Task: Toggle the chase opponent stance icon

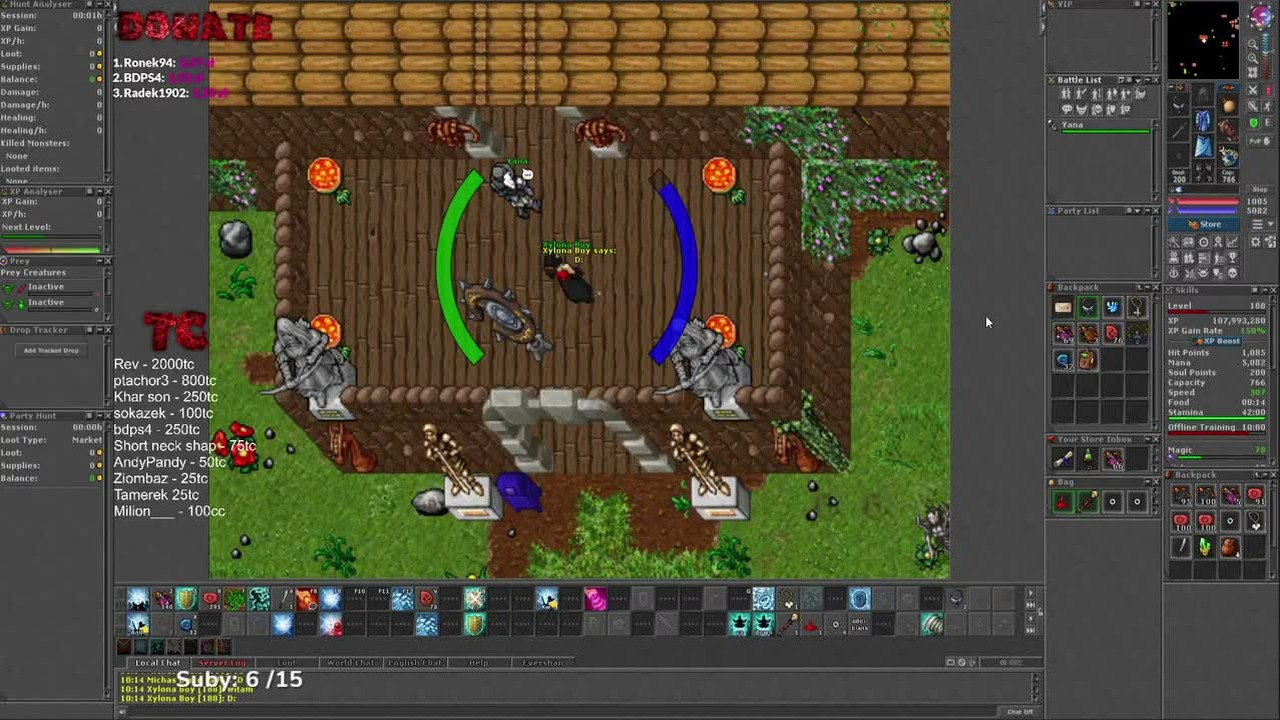Action: pos(1268,107)
